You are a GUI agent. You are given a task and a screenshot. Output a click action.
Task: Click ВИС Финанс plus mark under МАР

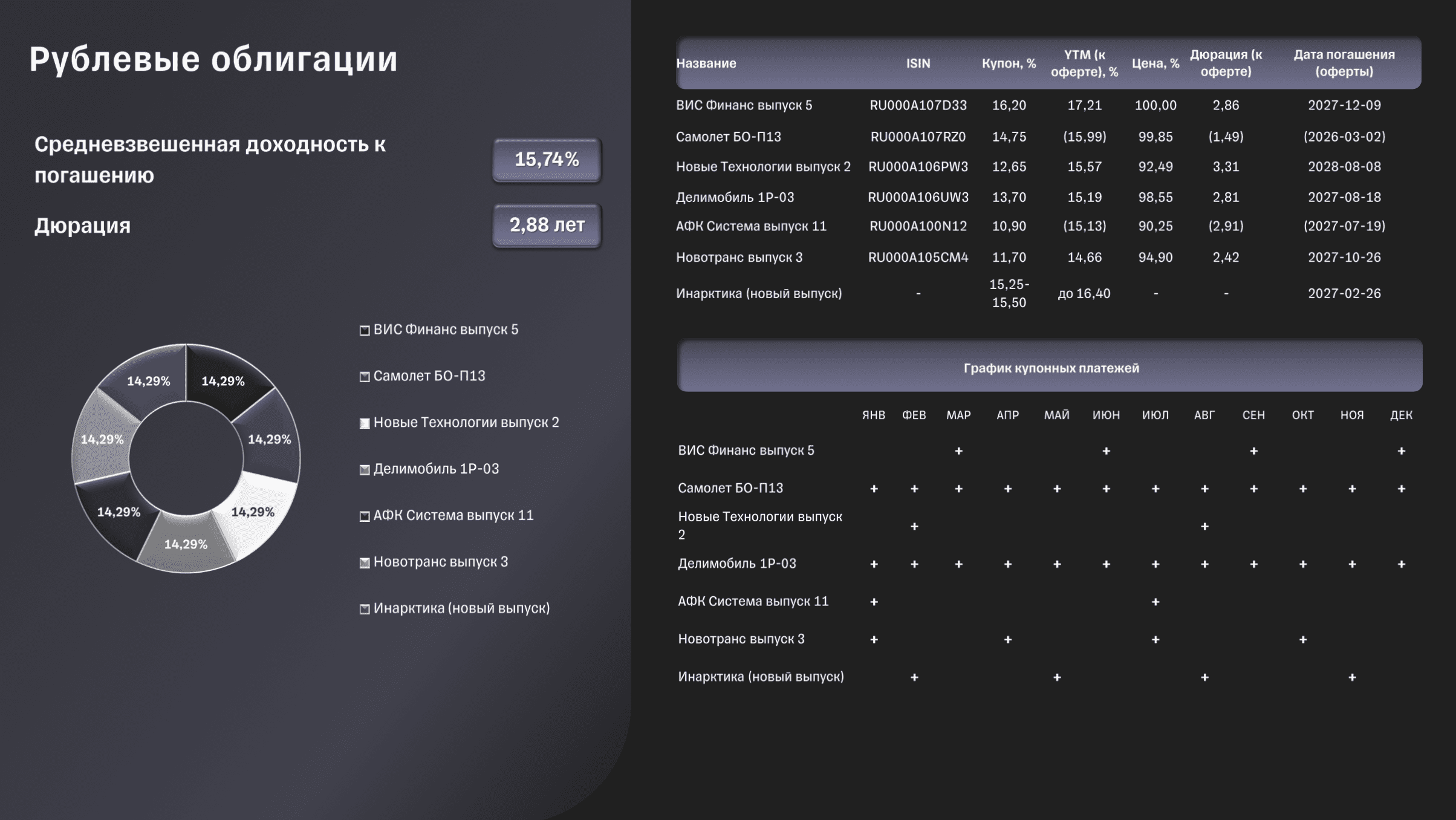tap(958, 451)
